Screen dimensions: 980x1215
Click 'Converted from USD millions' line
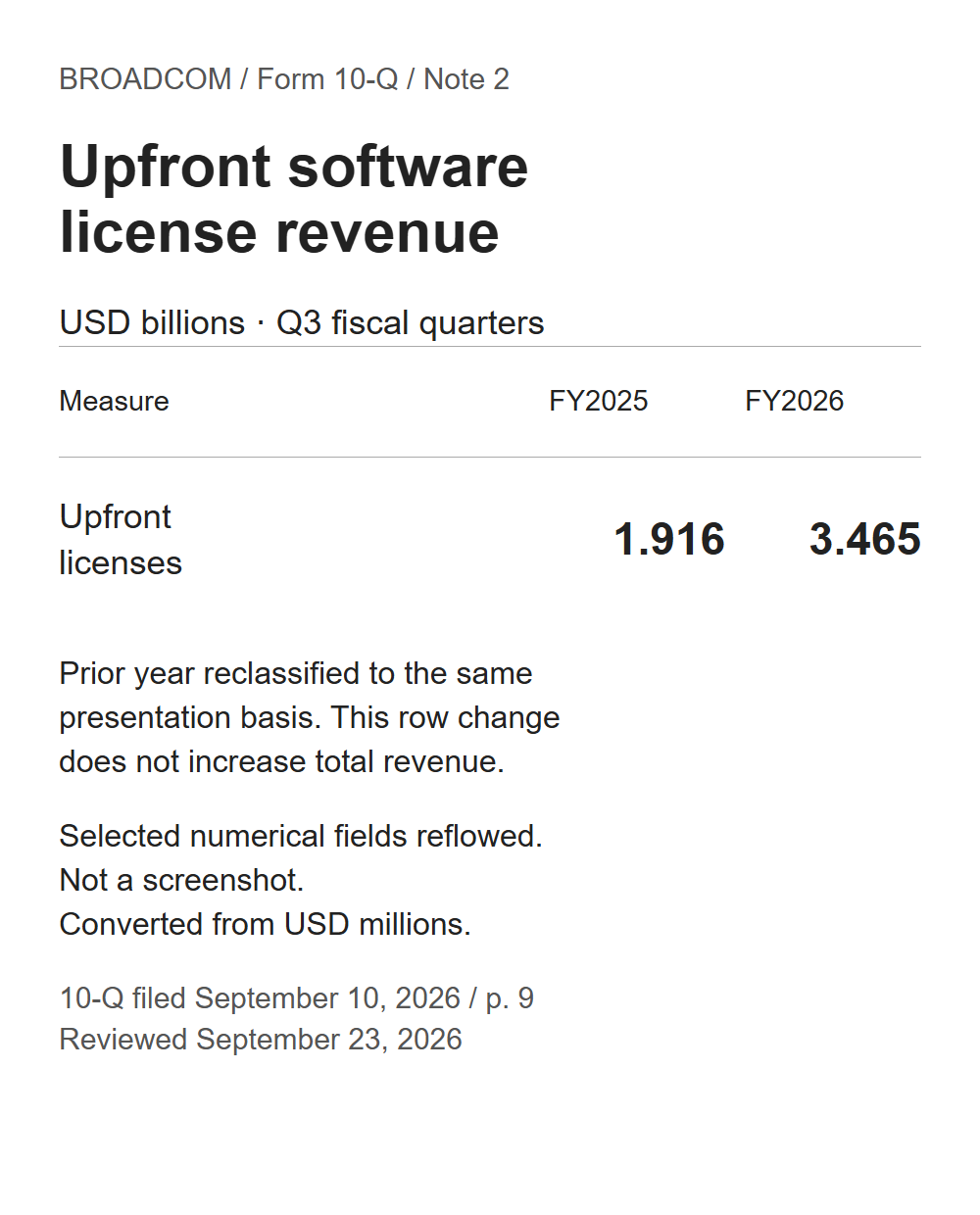point(265,924)
